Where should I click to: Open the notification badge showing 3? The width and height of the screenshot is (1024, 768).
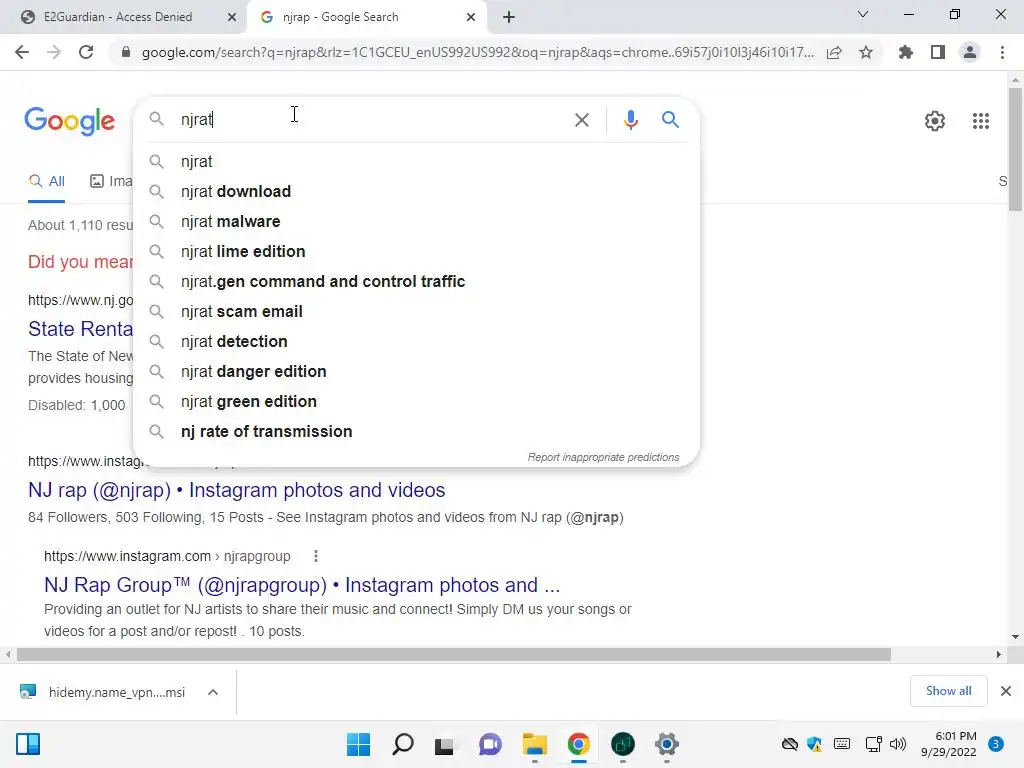995,744
